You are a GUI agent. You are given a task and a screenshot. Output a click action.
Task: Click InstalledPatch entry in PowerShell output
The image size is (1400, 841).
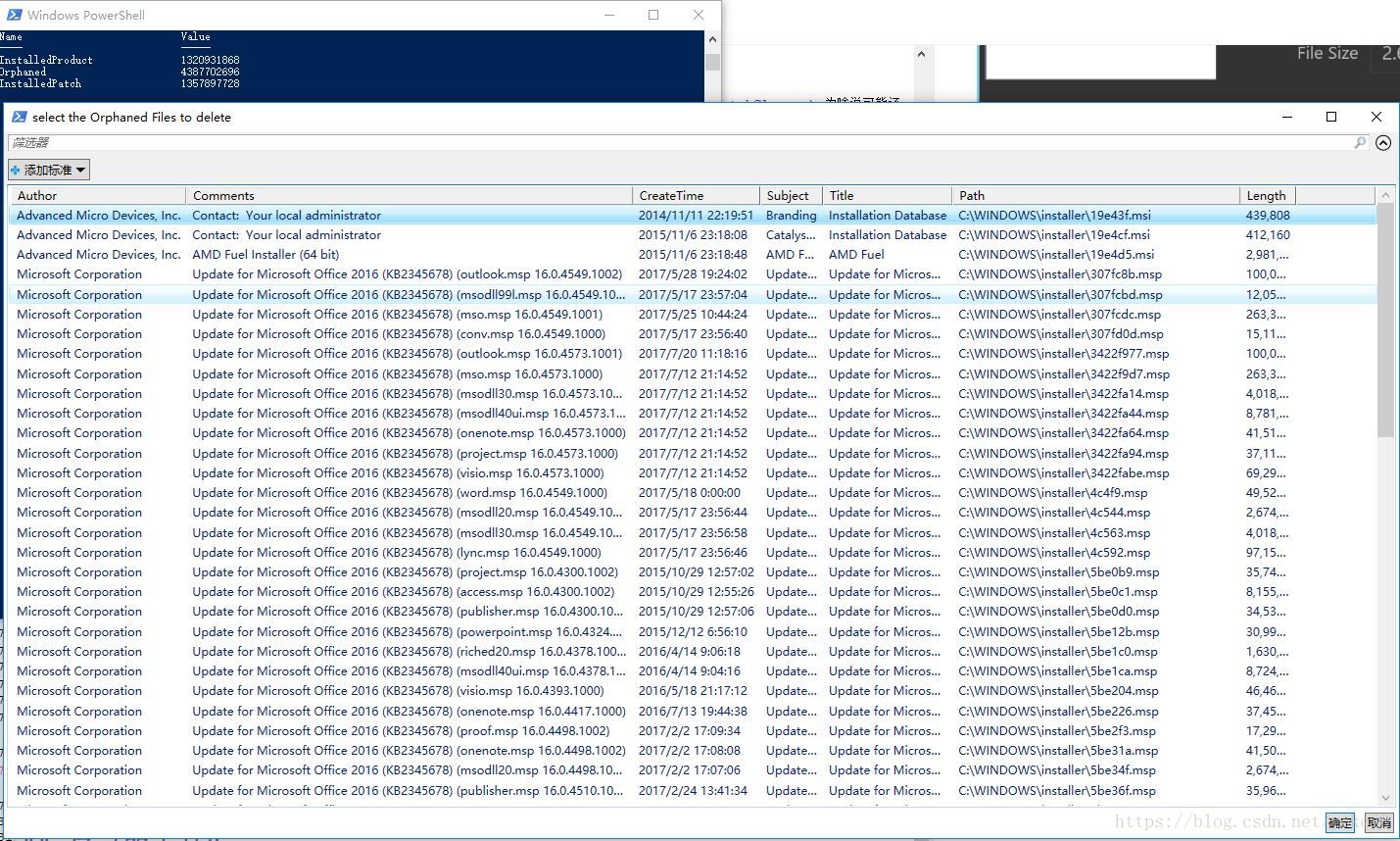41,83
